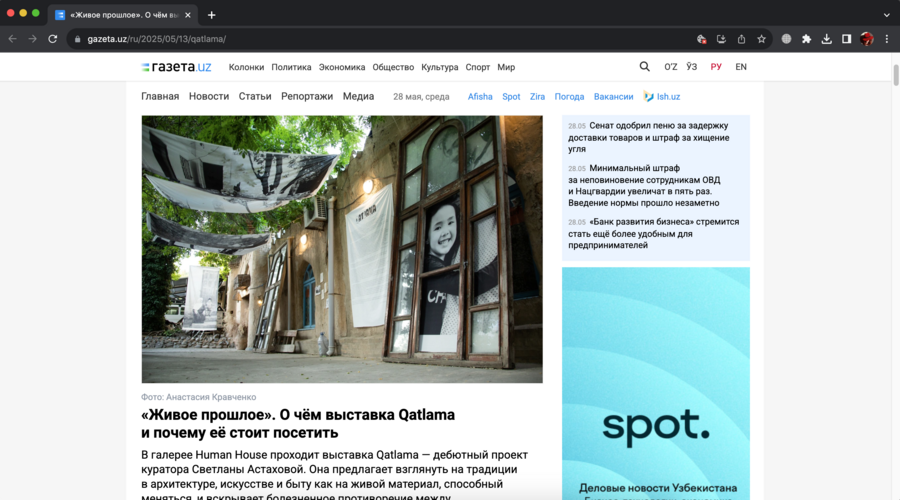Viewport: 900px width, 500px height.
Task: Click the Ish.uz logo link
Action: point(662,96)
